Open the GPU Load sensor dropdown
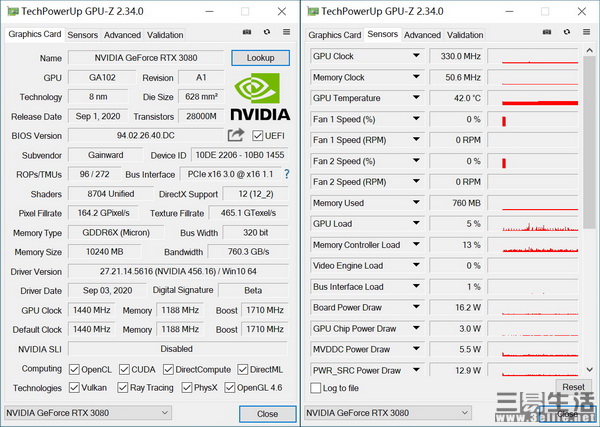 click(416, 223)
